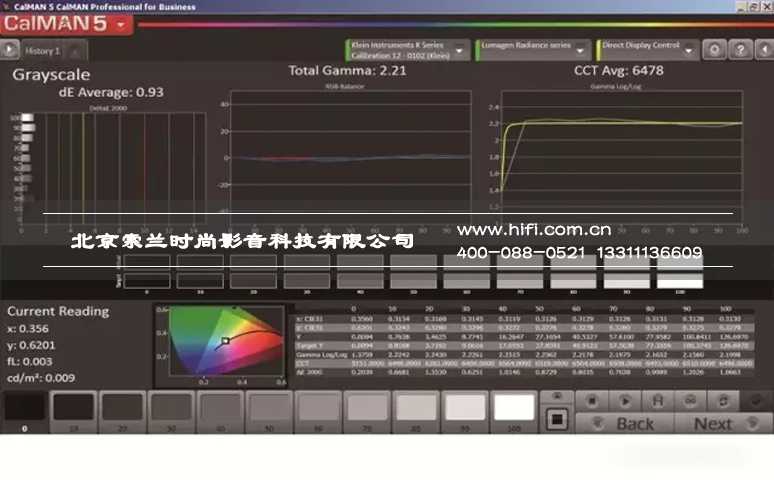Select the 0% grayscale pattern swatch
This screenshot has width=774, height=480.
pos(24,408)
